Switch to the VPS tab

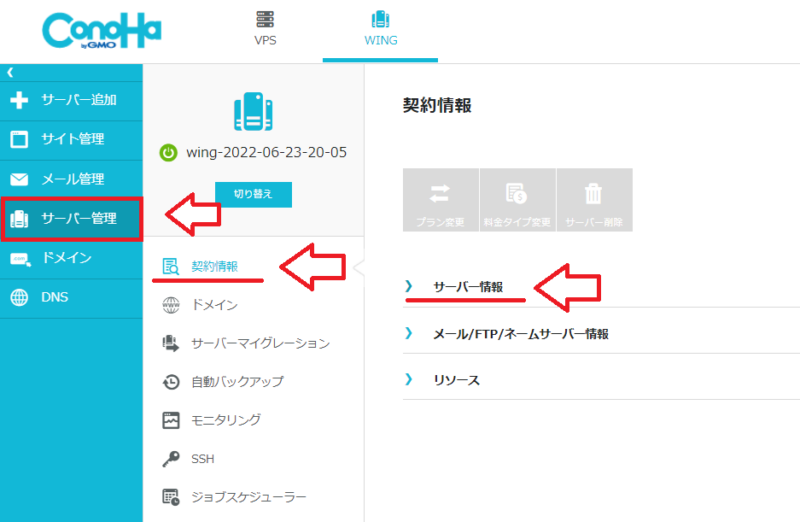point(265,29)
